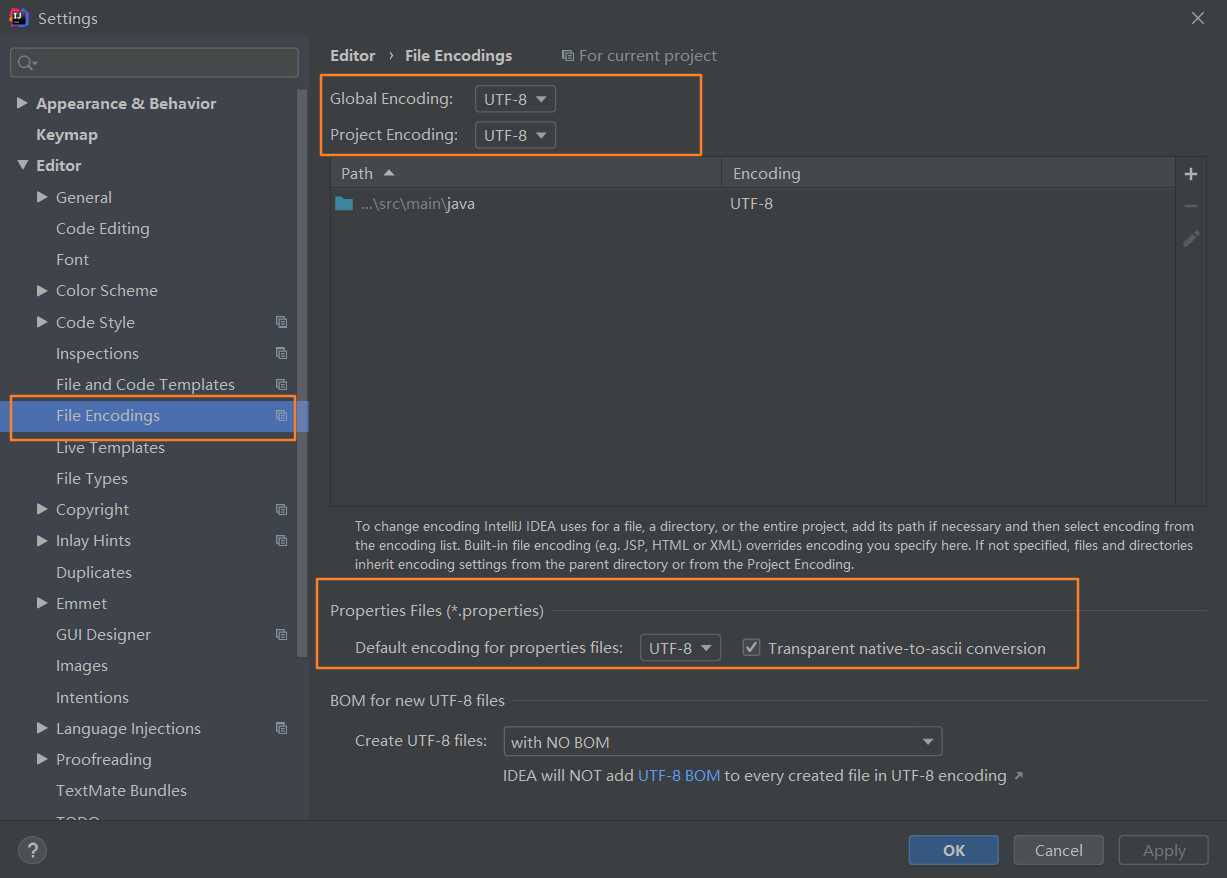Click the search magnifier icon in settings
The height and width of the screenshot is (878, 1227).
pyautogui.click(x=26, y=63)
